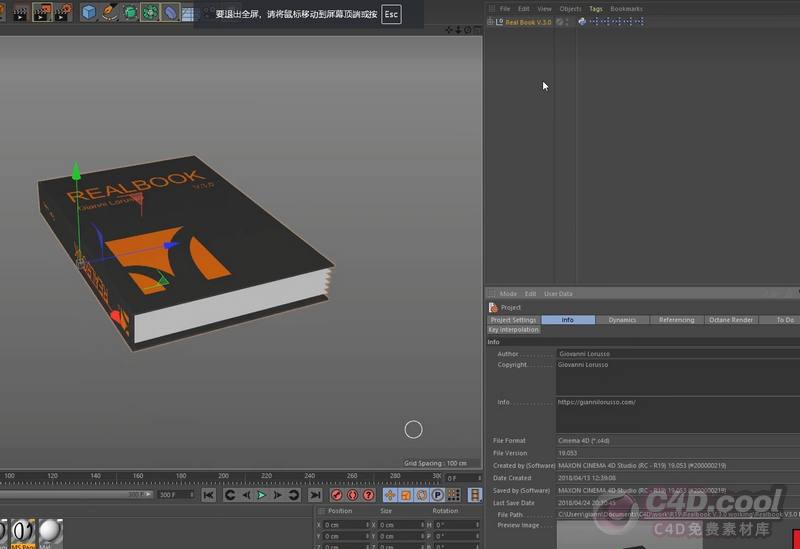Switch to the Dynamics tab
The image size is (800, 549).
(x=622, y=320)
